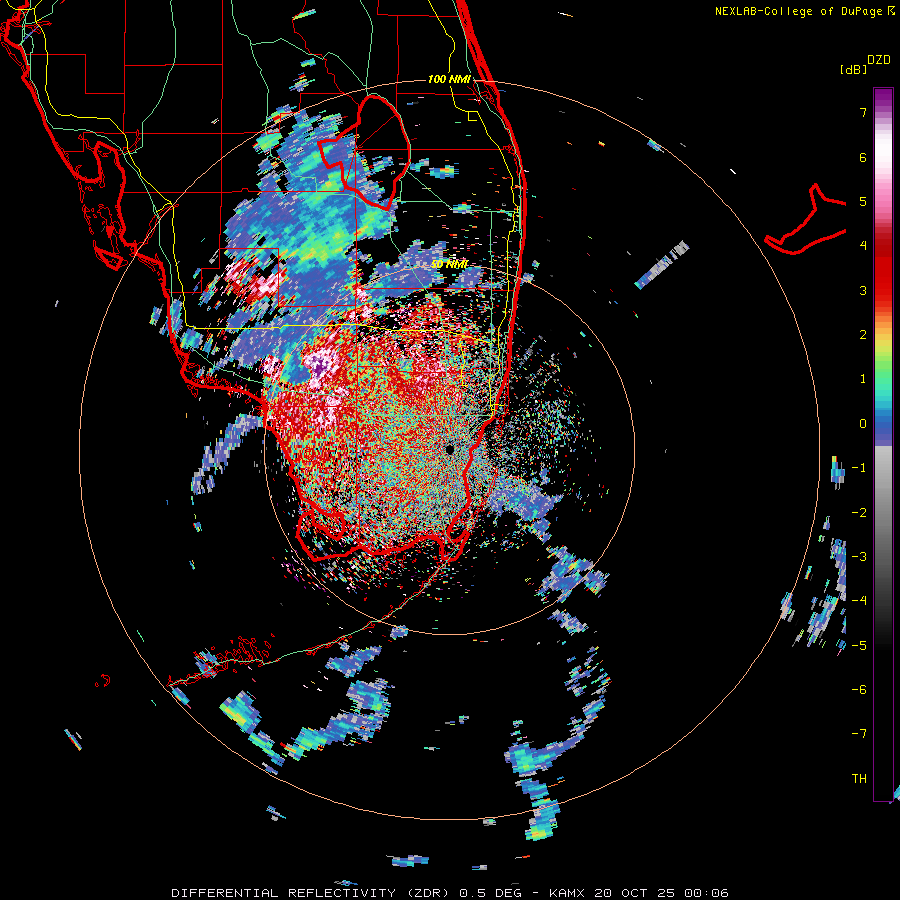Click the positive 1 scale label
Viewport: 900px width, 900px height.
click(863, 379)
